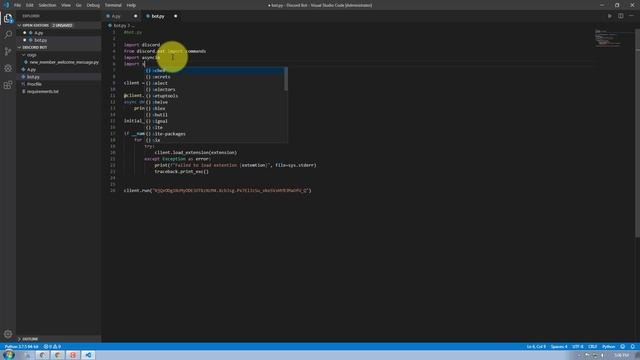Screen dimensions: 640x360
Task: Click the Python interpreter version in status bar
Action: [x=21, y=347]
